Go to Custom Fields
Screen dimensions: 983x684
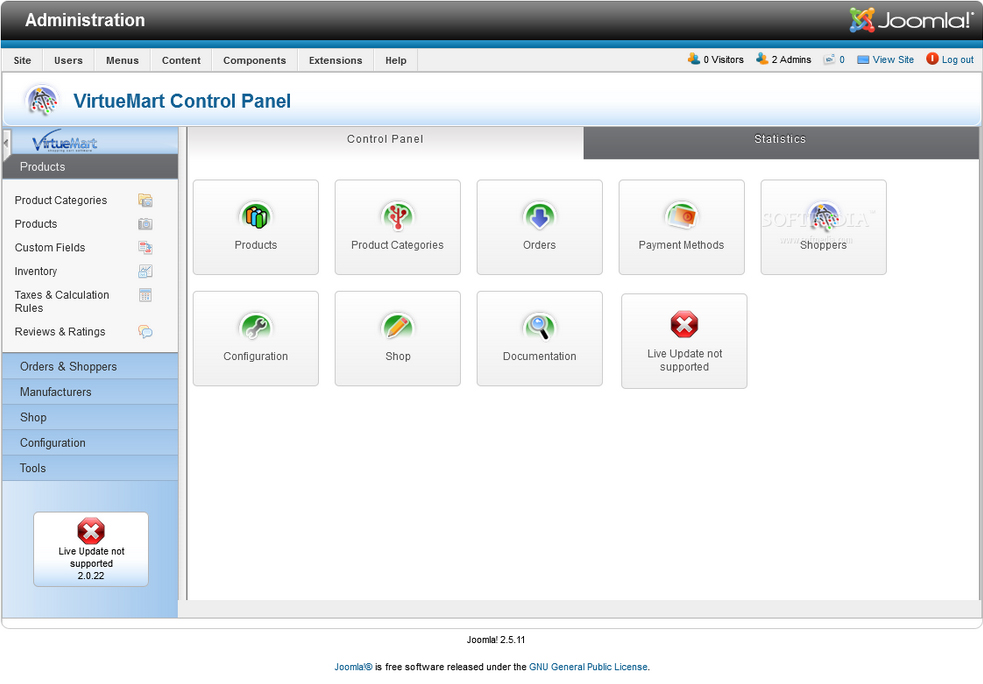50,248
